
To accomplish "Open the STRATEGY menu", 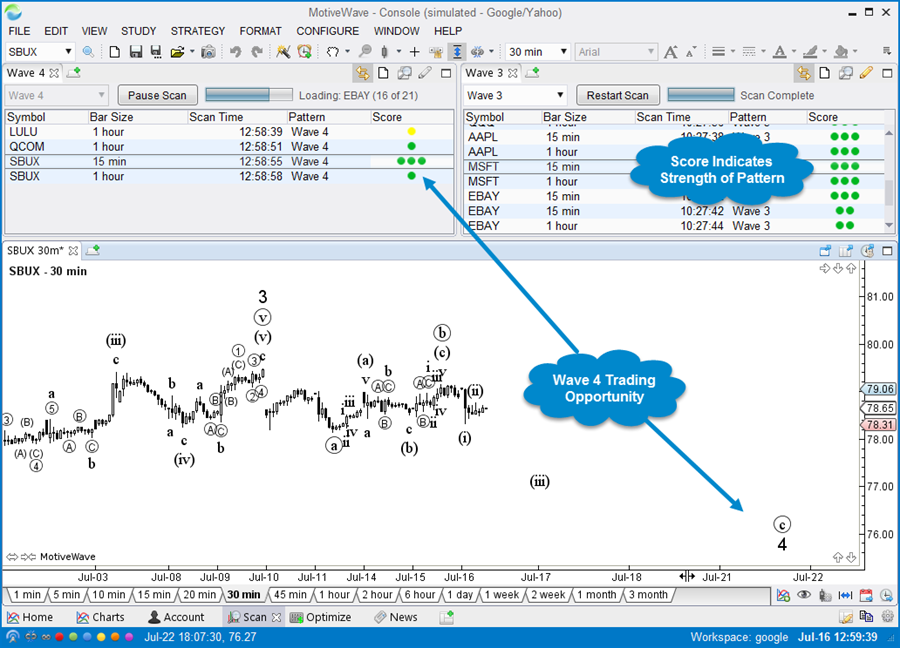I will point(197,31).
